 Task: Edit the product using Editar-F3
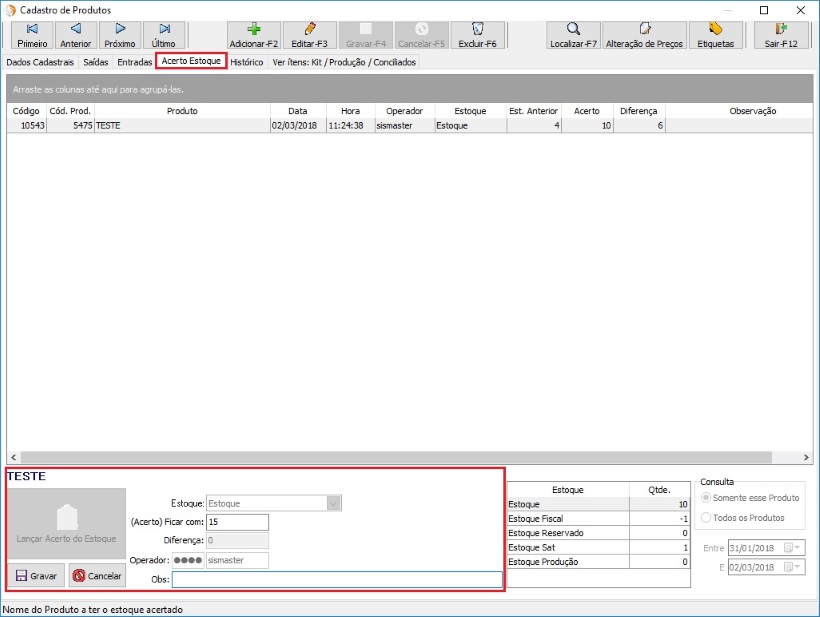tap(309, 35)
